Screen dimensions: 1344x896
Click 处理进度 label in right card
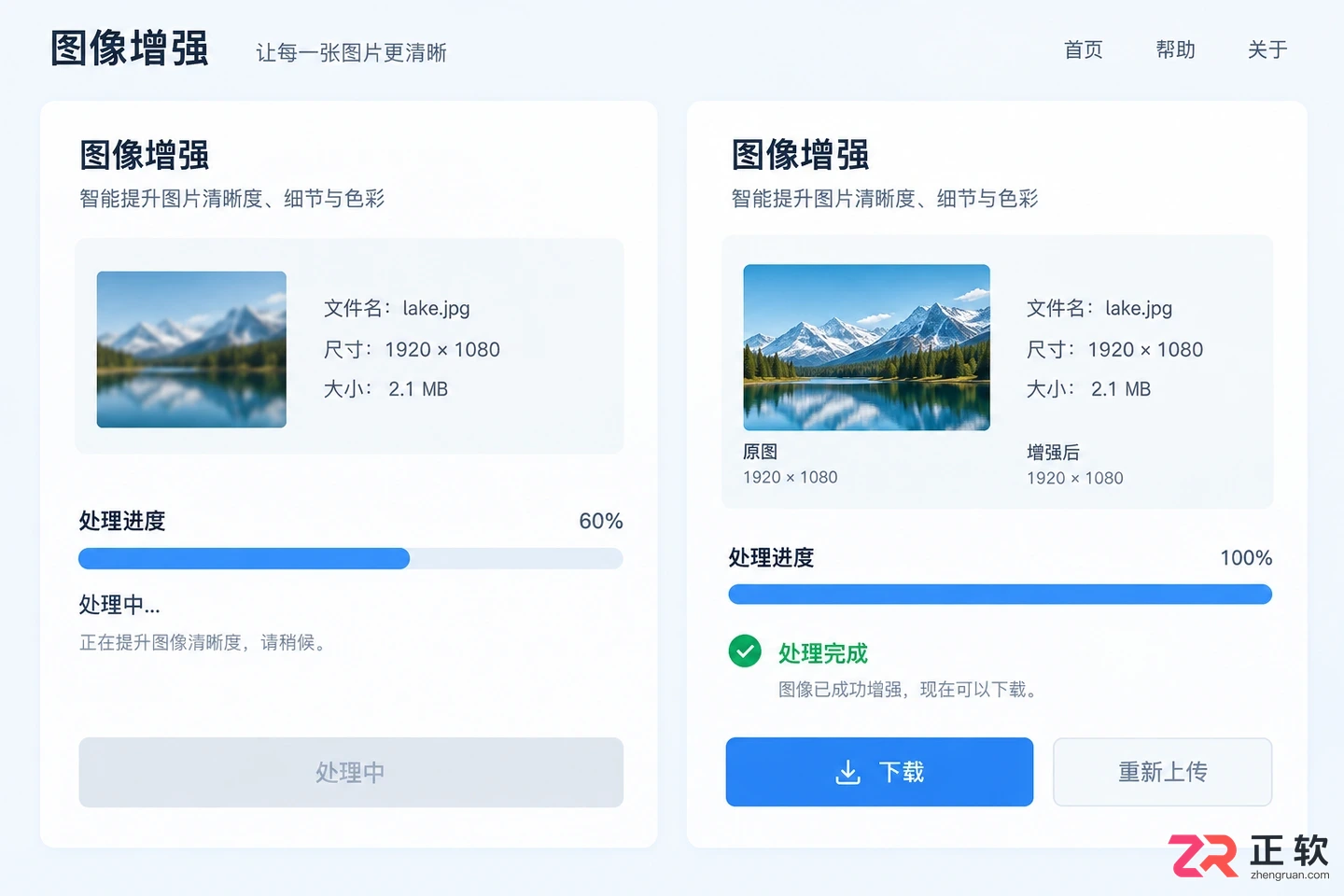[x=772, y=558]
